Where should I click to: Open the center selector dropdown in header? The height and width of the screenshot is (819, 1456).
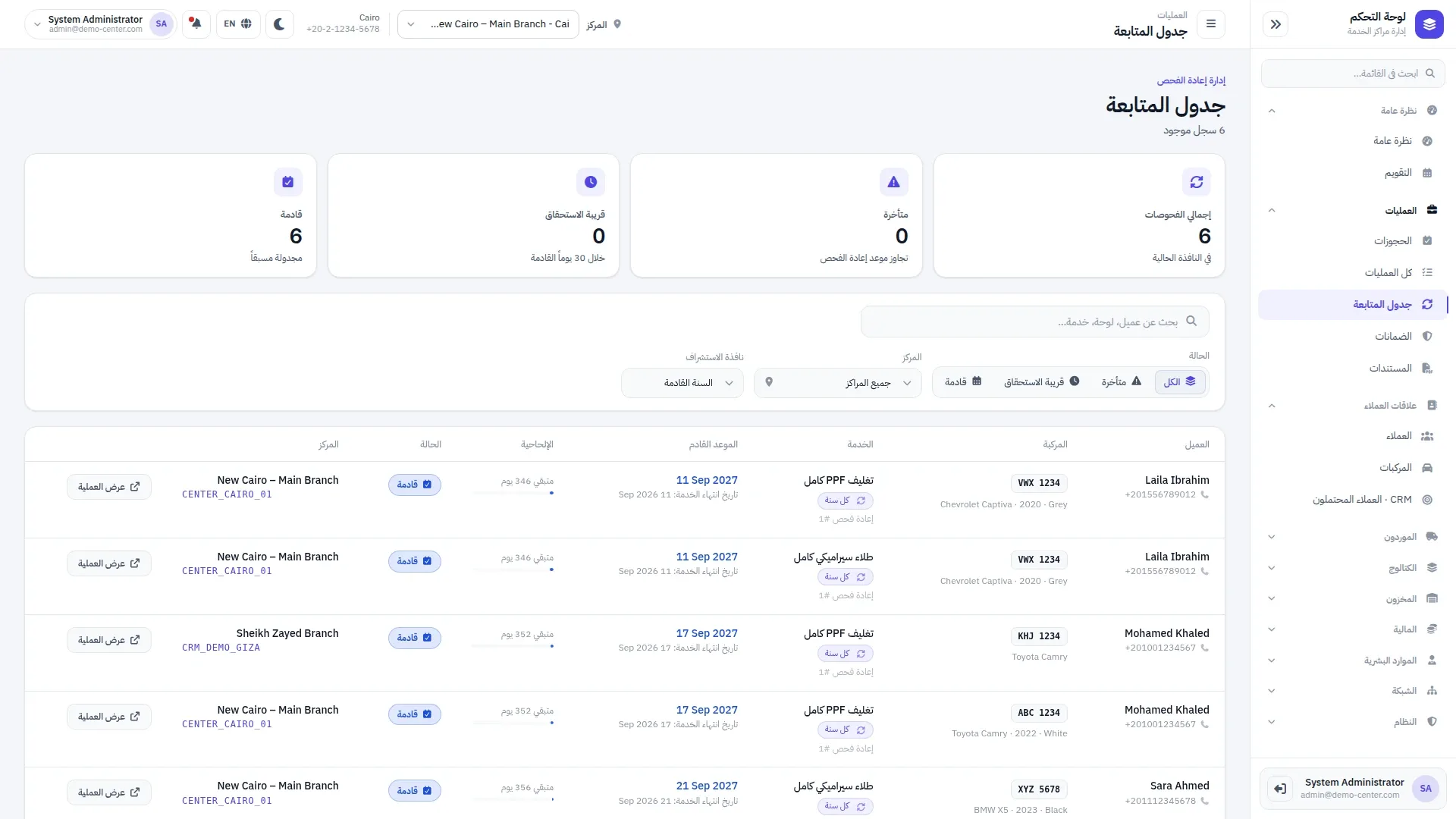click(x=488, y=24)
